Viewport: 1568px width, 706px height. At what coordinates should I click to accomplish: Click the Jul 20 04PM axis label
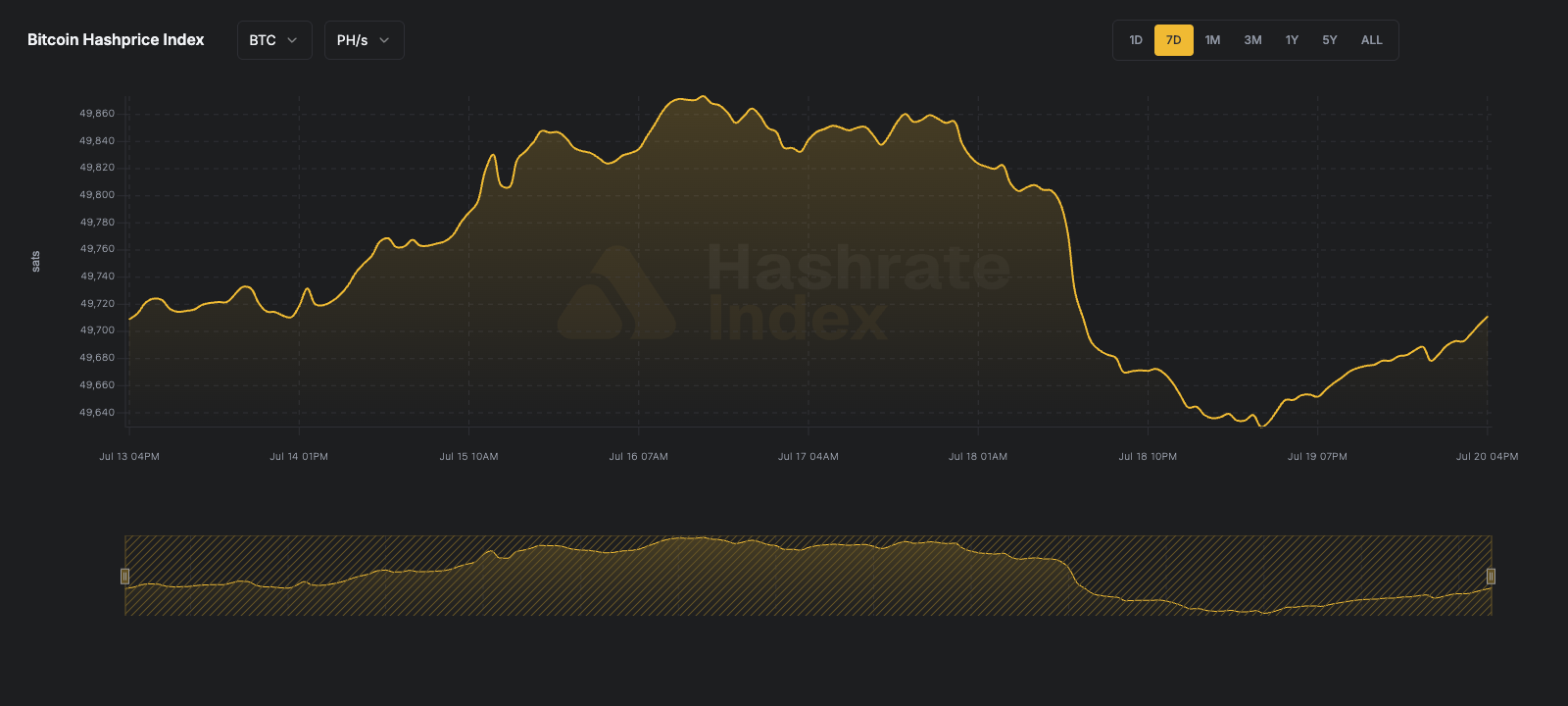[1488, 457]
